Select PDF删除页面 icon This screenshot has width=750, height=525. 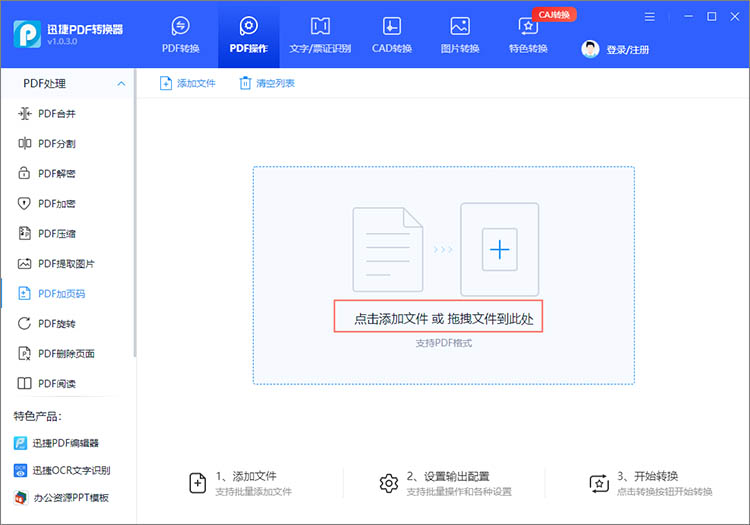pyautogui.click(x=24, y=353)
